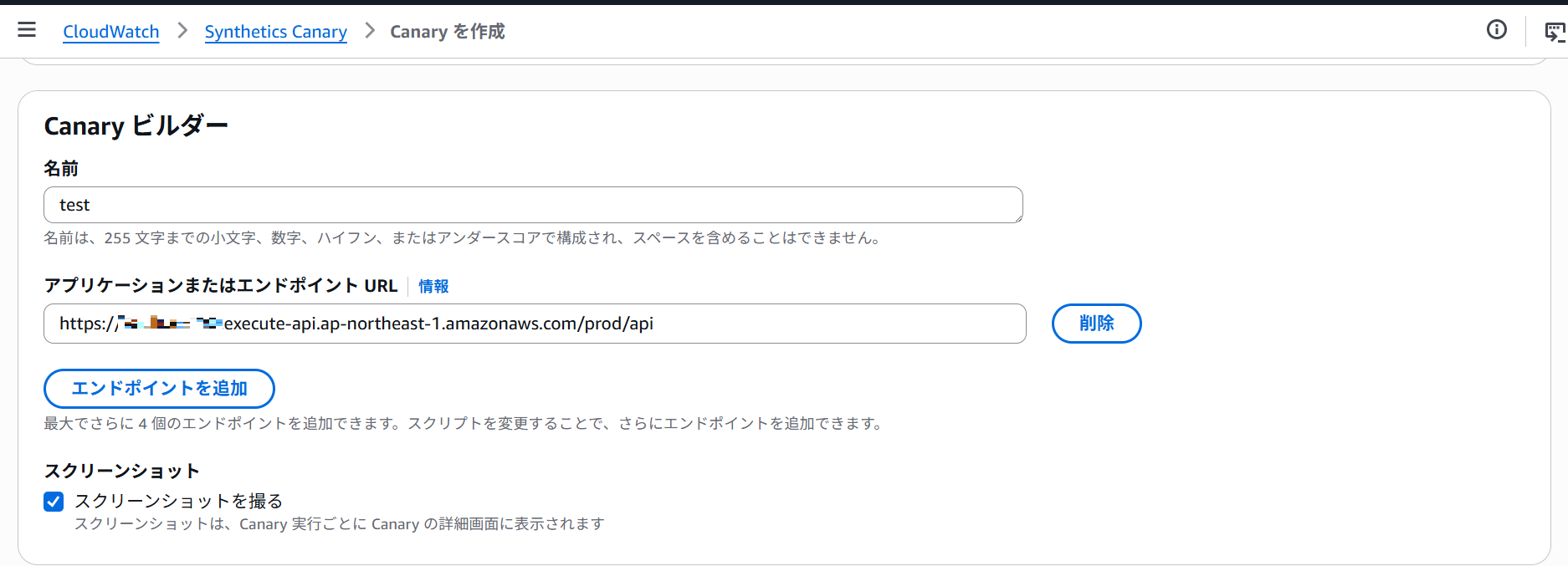Open the 情報 link beside the URL label

[433, 286]
